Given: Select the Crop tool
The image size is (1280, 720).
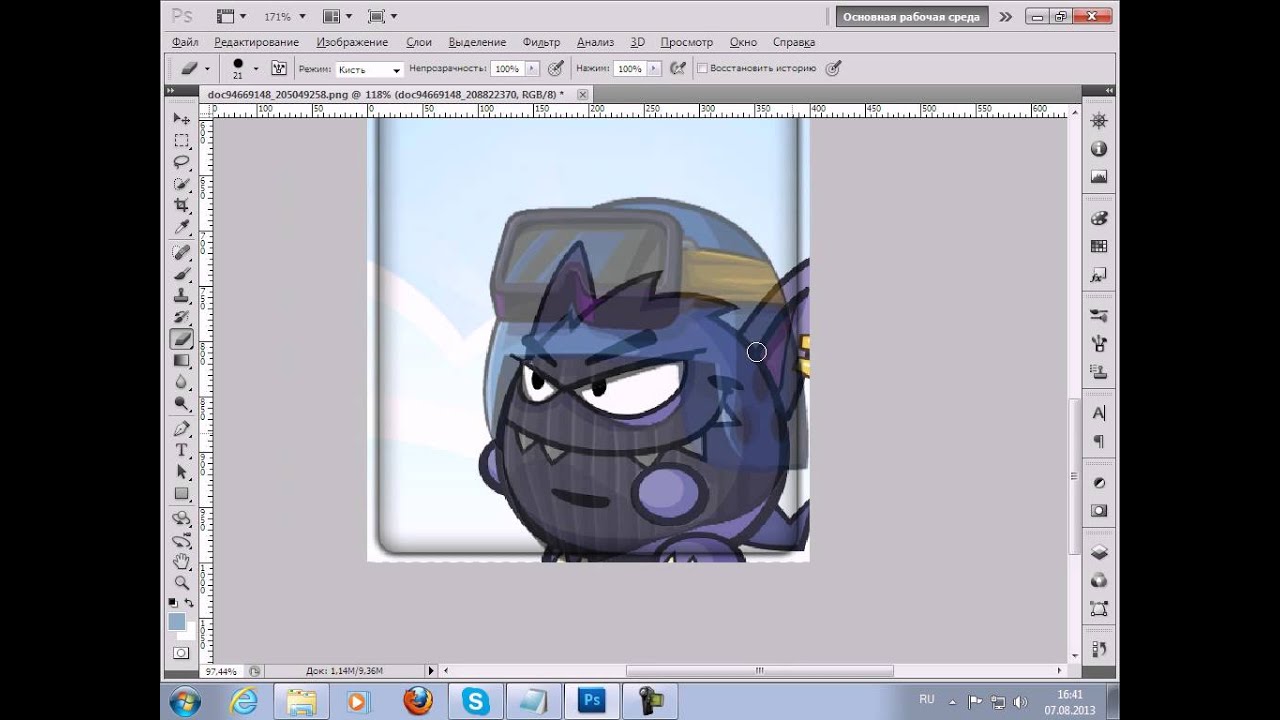Looking at the screenshot, I should click(181, 204).
